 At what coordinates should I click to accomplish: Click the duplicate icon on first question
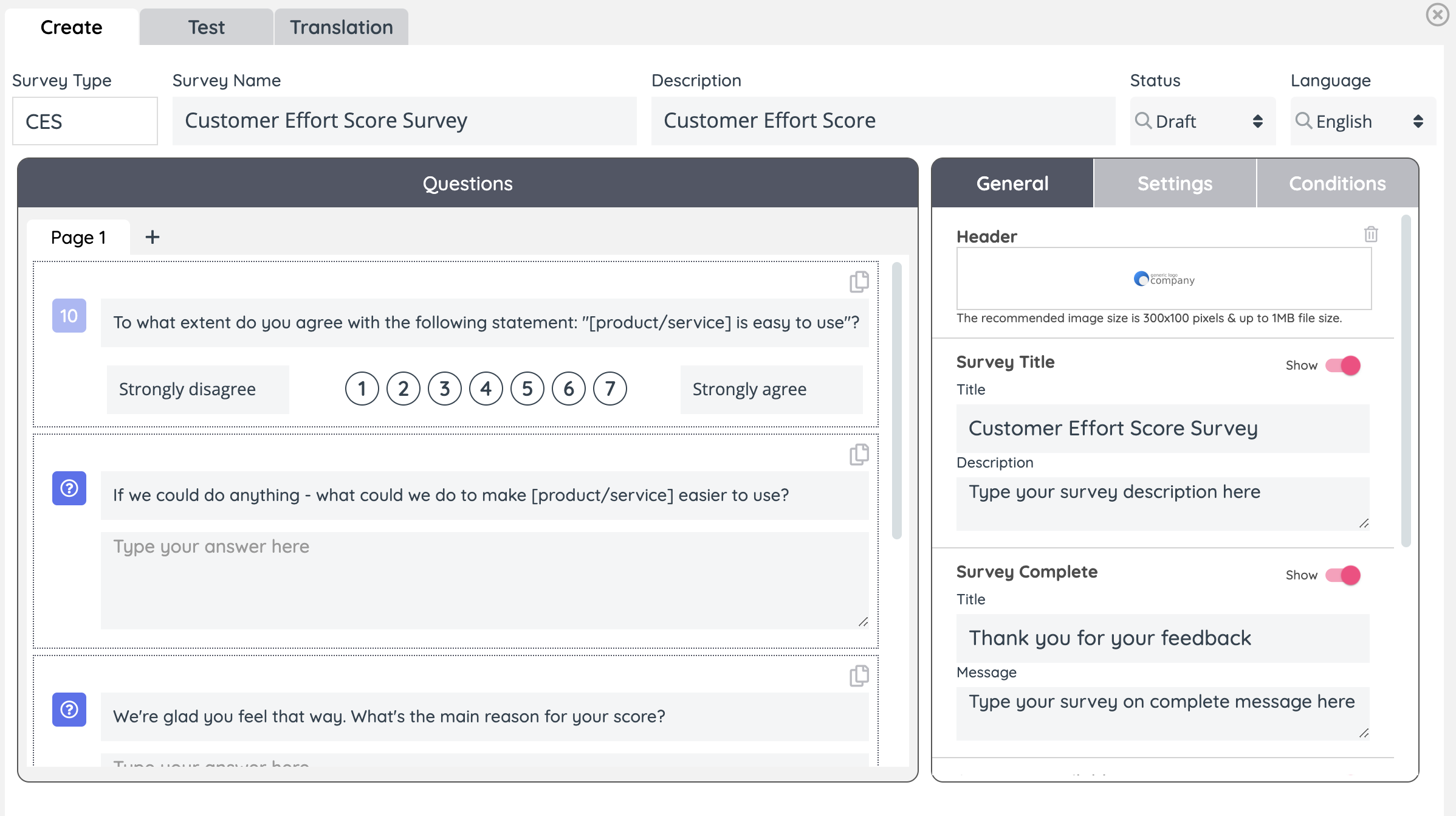point(859,282)
